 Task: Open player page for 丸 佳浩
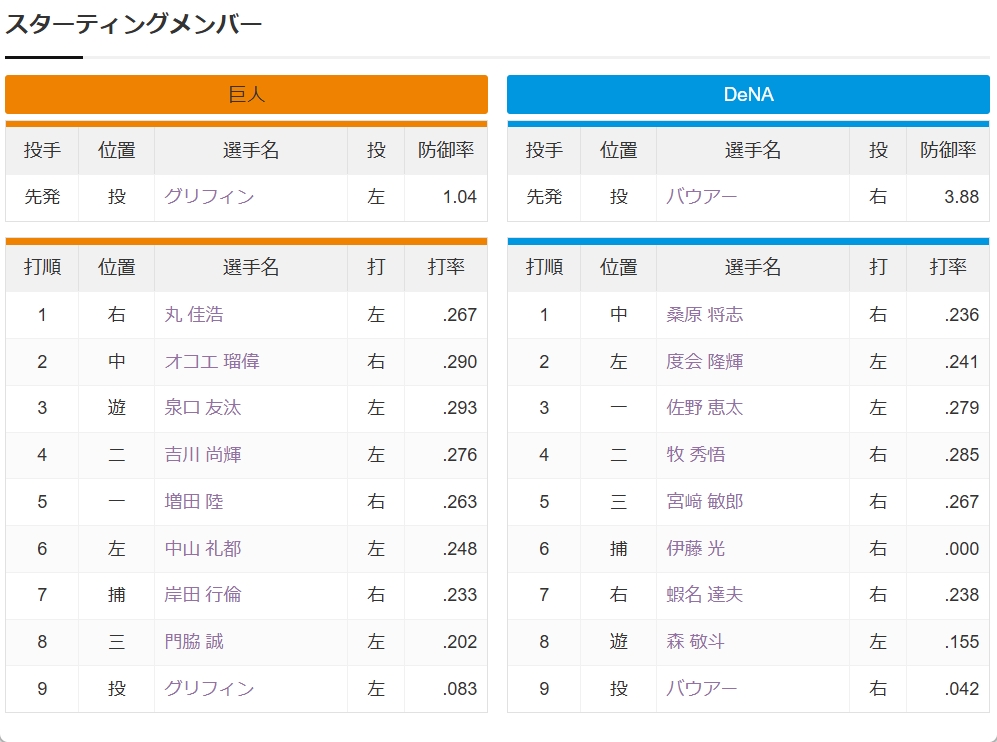[x=194, y=315]
